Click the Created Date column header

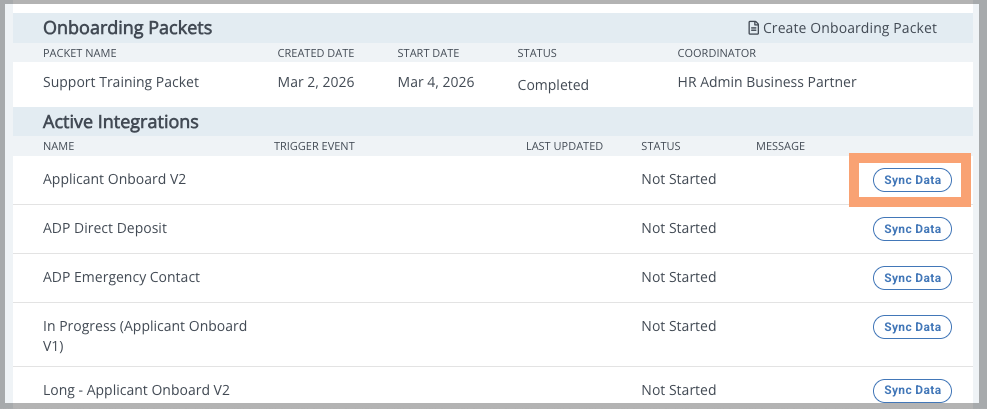coord(315,53)
